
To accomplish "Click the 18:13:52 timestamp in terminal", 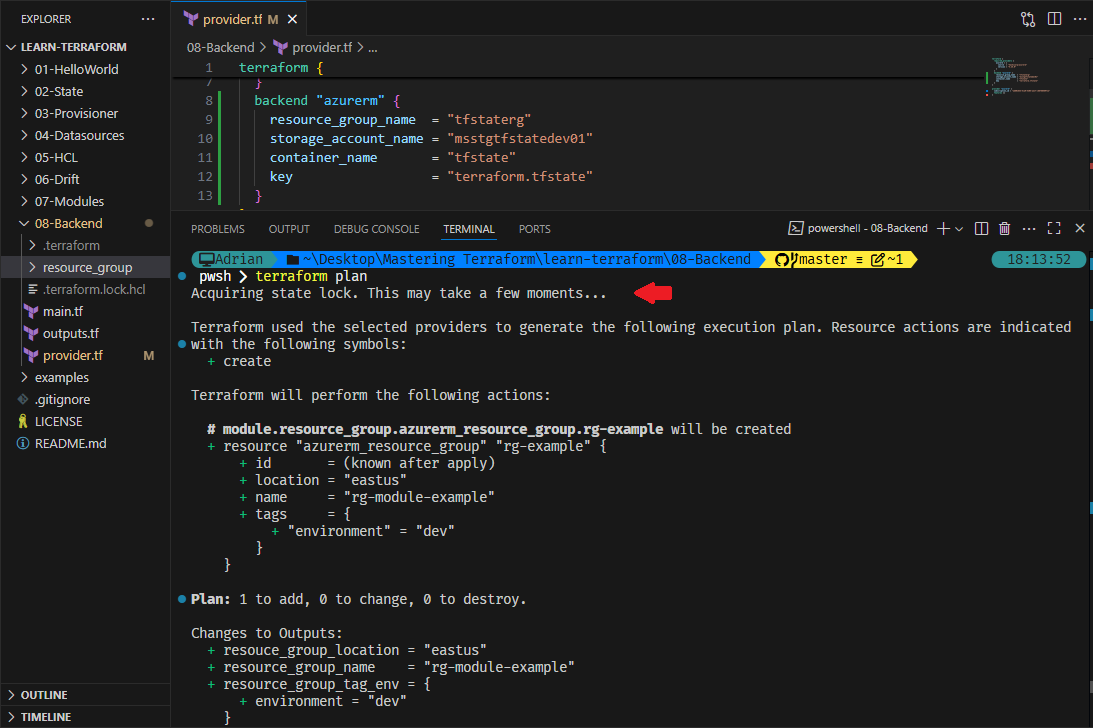I will click(1039, 259).
